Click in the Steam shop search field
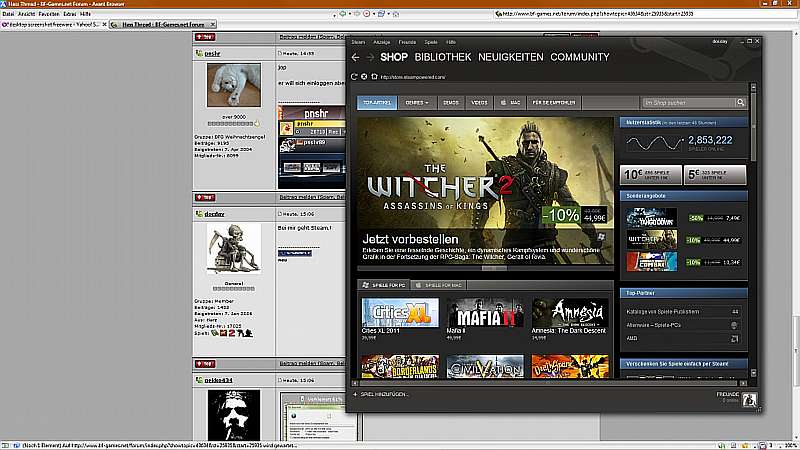The height and width of the screenshot is (450, 800). point(688,103)
